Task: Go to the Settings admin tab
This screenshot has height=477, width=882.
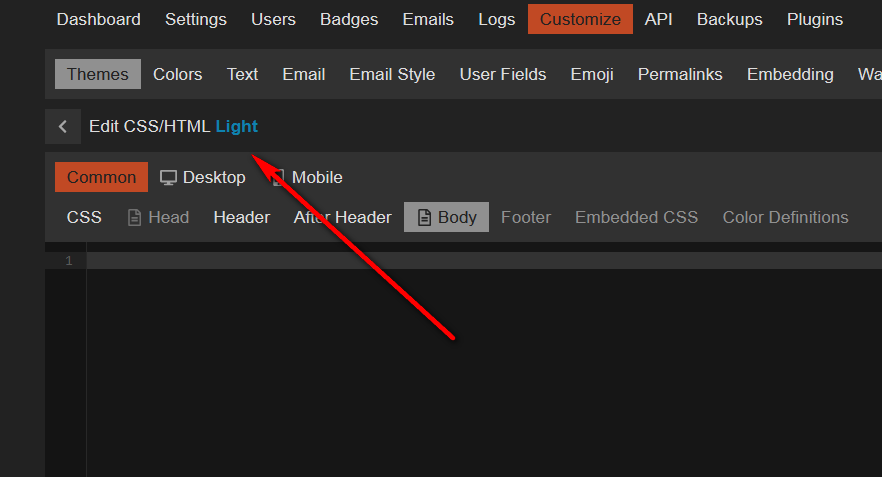Action: (196, 19)
